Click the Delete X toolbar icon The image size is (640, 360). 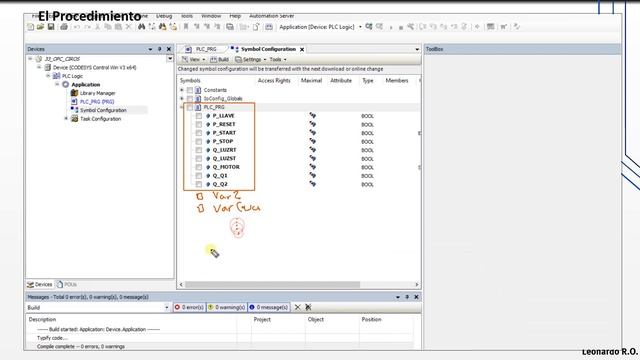pyautogui.click(x=128, y=27)
